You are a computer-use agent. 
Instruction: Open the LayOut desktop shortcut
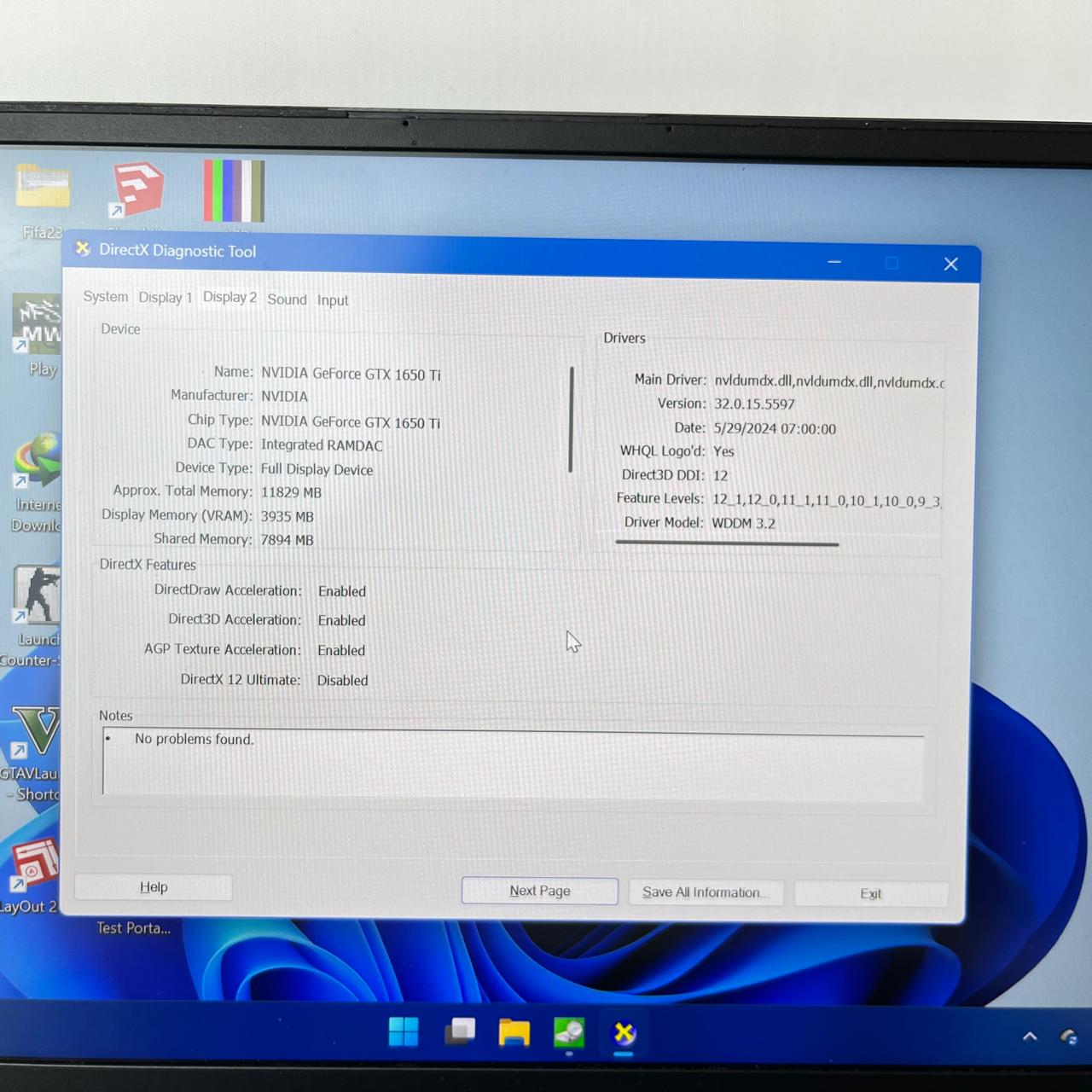click(35, 865)
